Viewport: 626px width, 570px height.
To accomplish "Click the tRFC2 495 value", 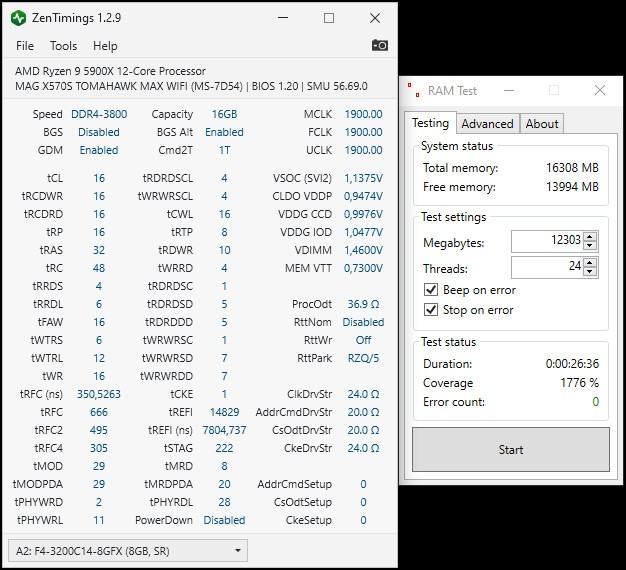I will [99, 430].
